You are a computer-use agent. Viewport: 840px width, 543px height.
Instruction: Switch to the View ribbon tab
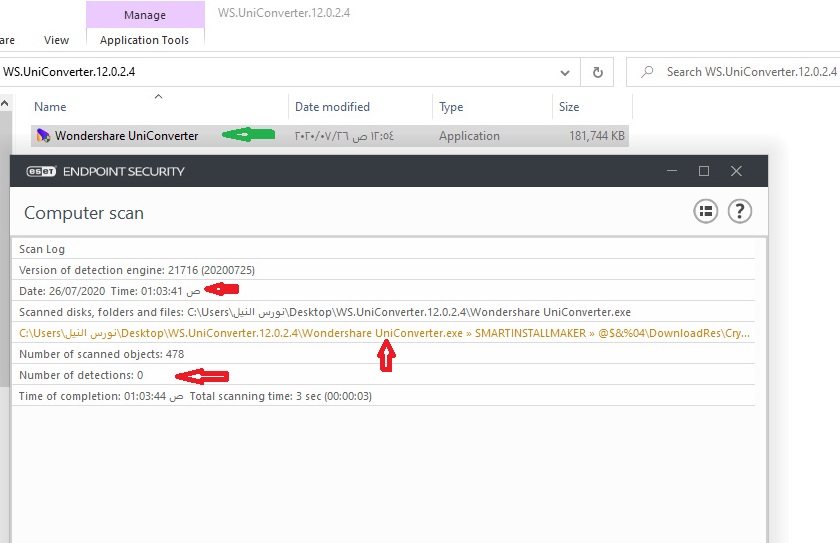(57, 40)
